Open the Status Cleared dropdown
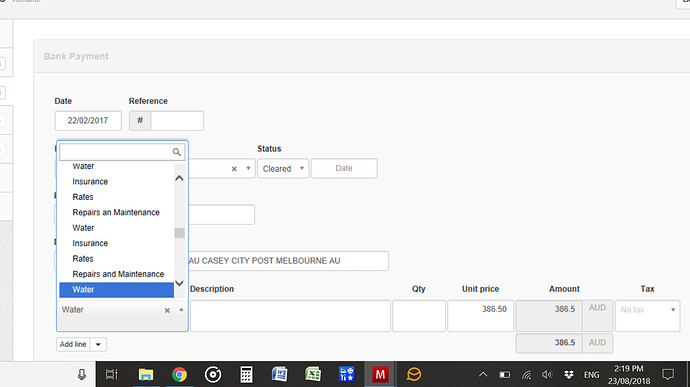 coord(283,169)
